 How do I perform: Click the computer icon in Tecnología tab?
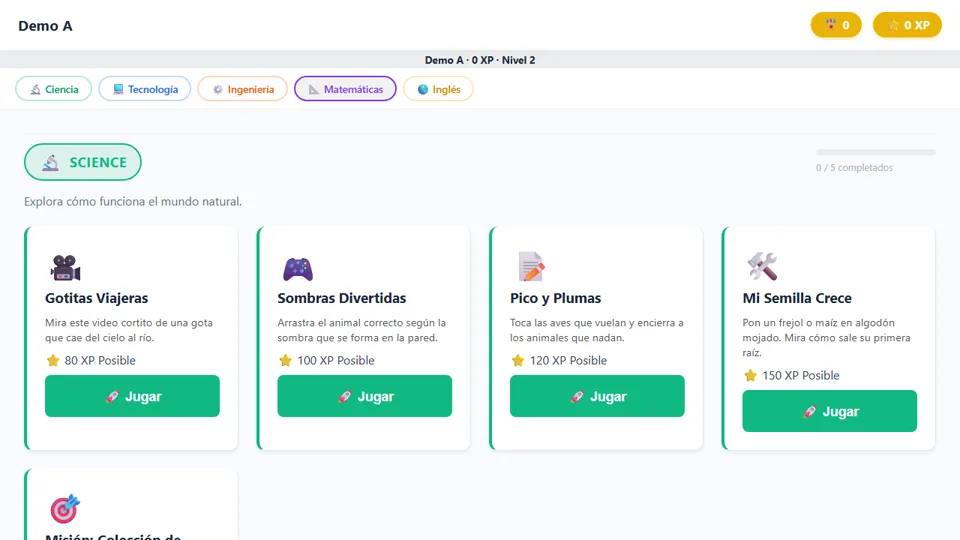coord(118,89)
